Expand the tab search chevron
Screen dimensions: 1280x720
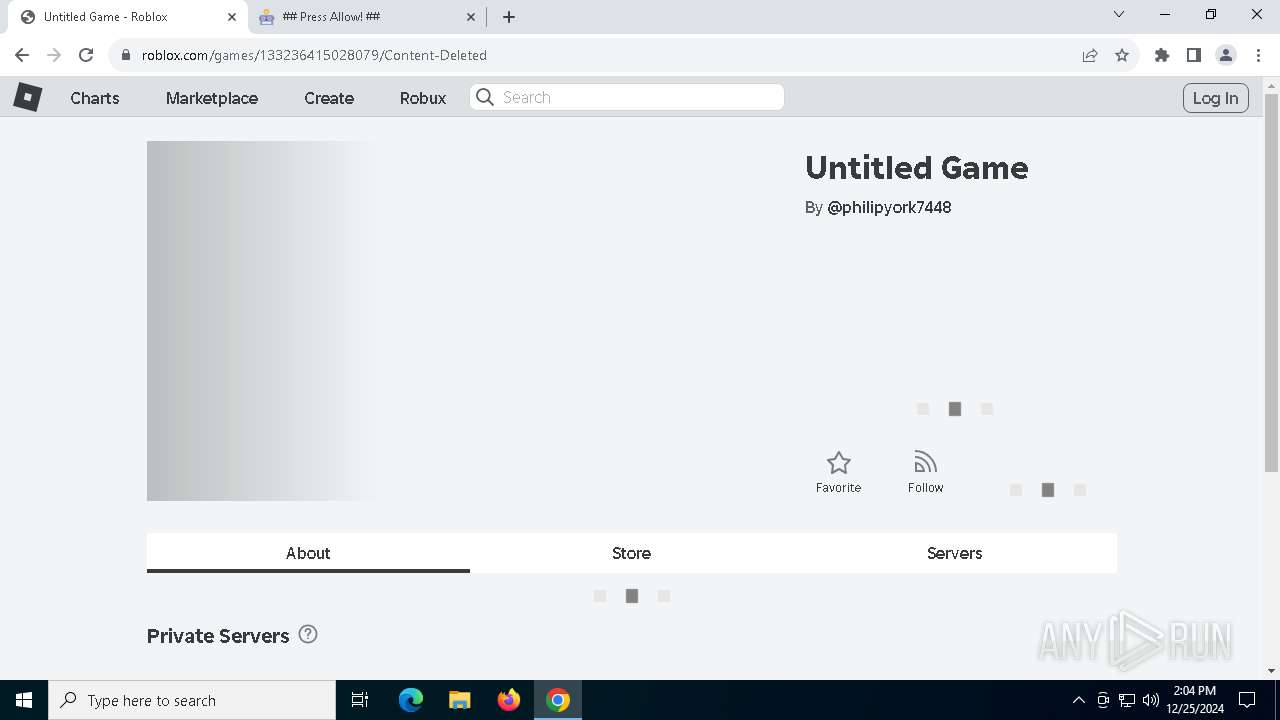(1119, 15)
